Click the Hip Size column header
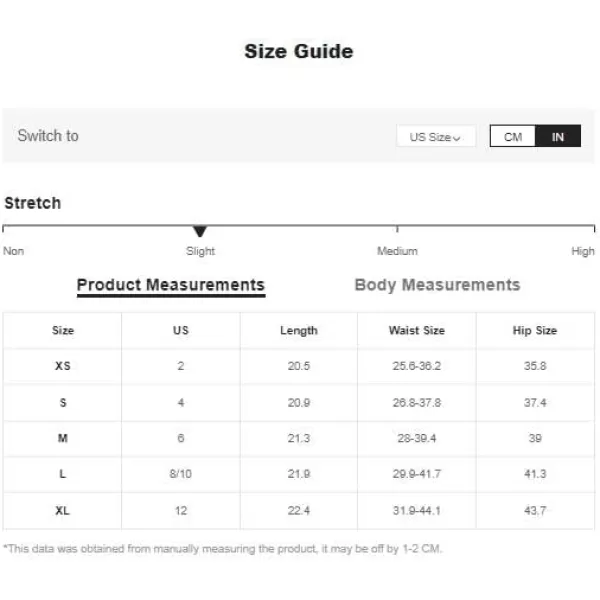The height and width of the screenshot is (600, 600). point(535,330)
